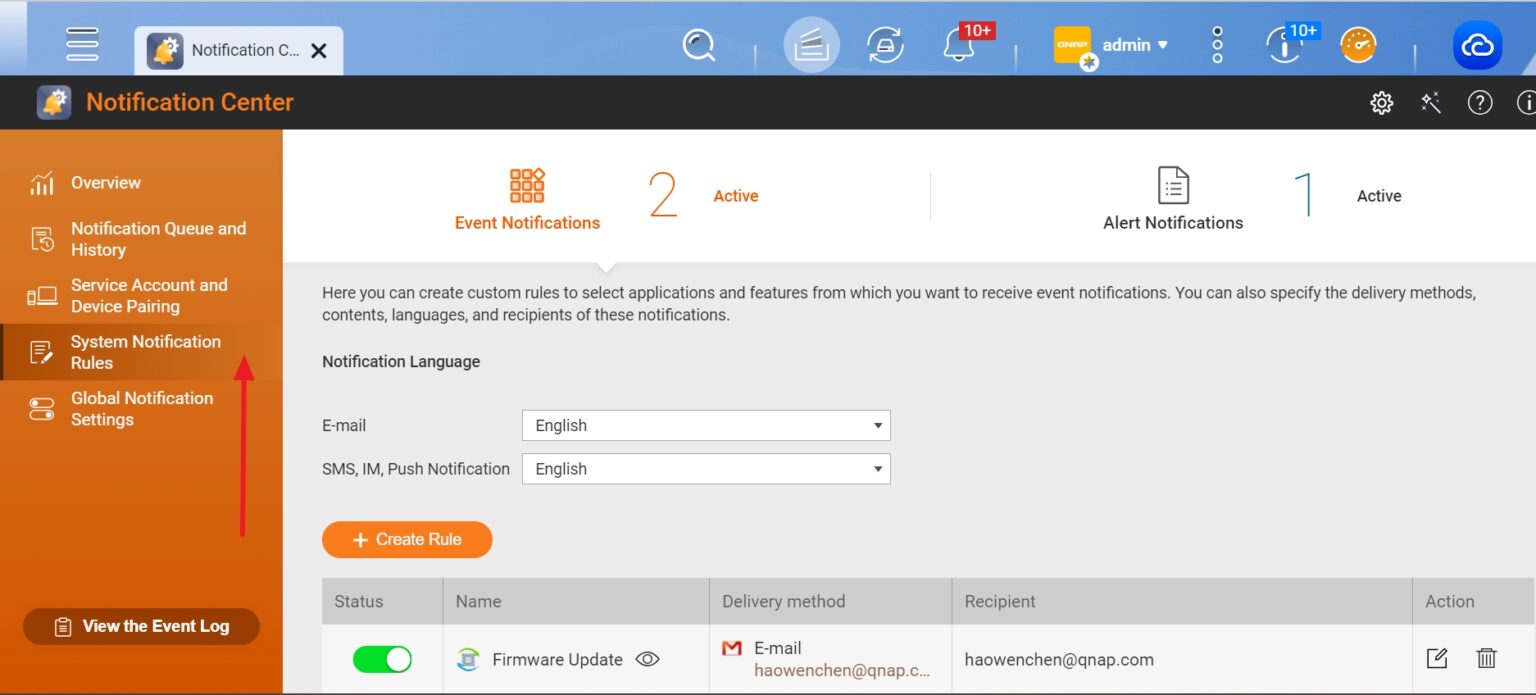Disable the Firmware Update rule status toggle
Screen dimensions: 1536x695
pyautogui.click(x=381, y=659)
